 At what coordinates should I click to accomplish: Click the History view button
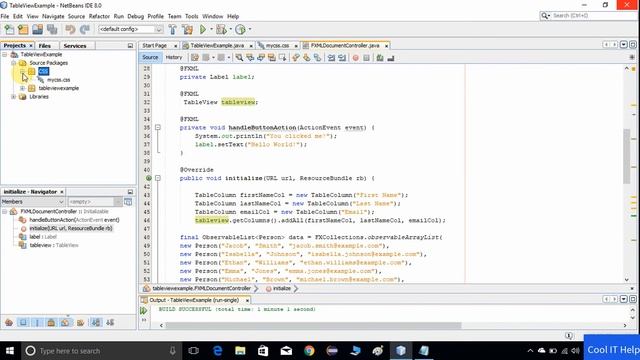click(173, 58)
